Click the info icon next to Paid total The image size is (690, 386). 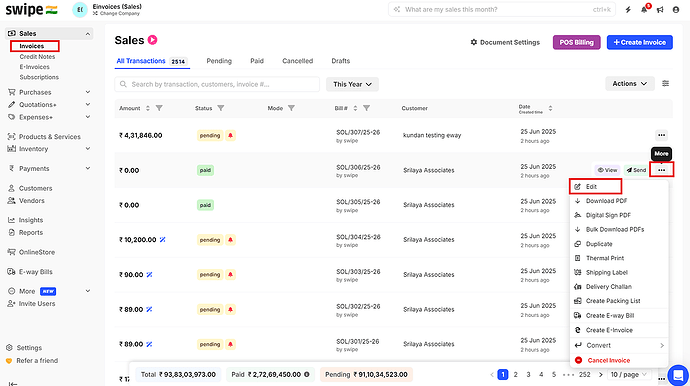point(307,375)
